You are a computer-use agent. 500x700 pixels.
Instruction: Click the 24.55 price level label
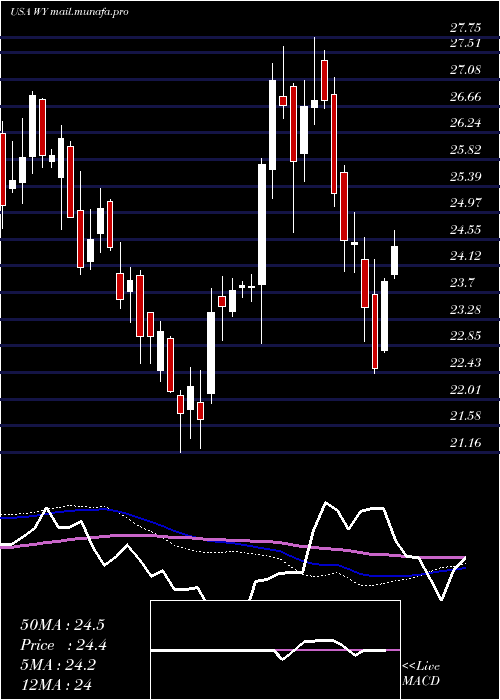point(466,230)
